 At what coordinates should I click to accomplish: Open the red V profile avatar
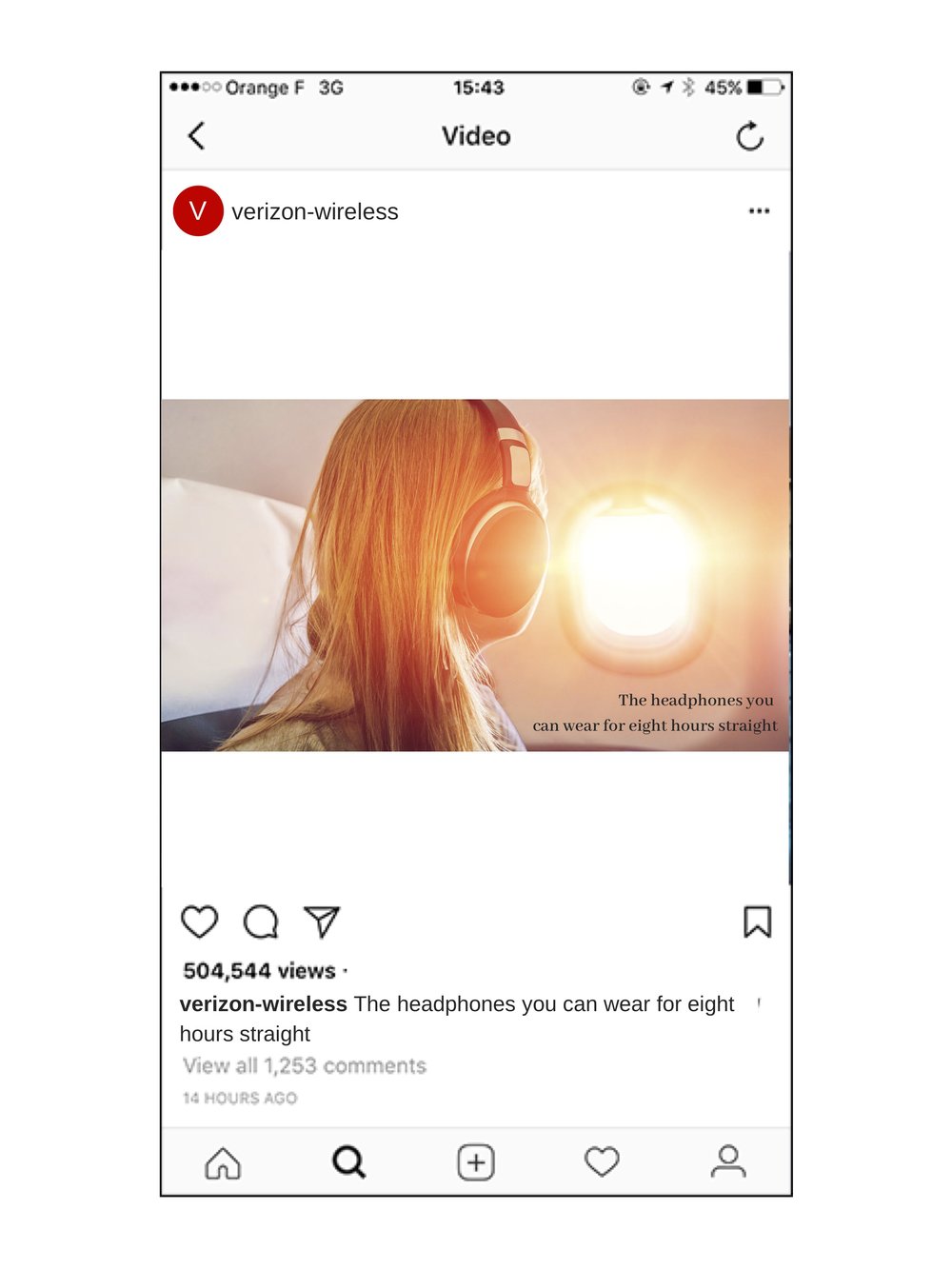tap(198, 211)
